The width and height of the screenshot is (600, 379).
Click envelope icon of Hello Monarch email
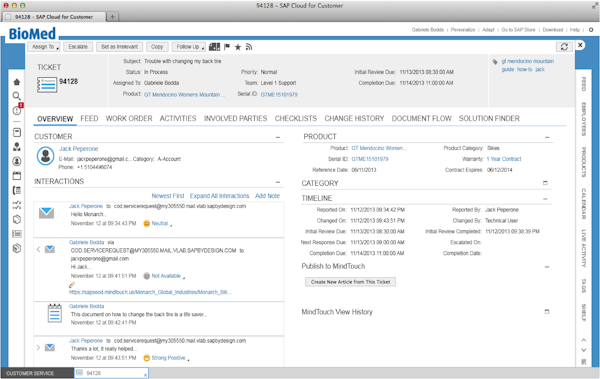click(46, 212)
